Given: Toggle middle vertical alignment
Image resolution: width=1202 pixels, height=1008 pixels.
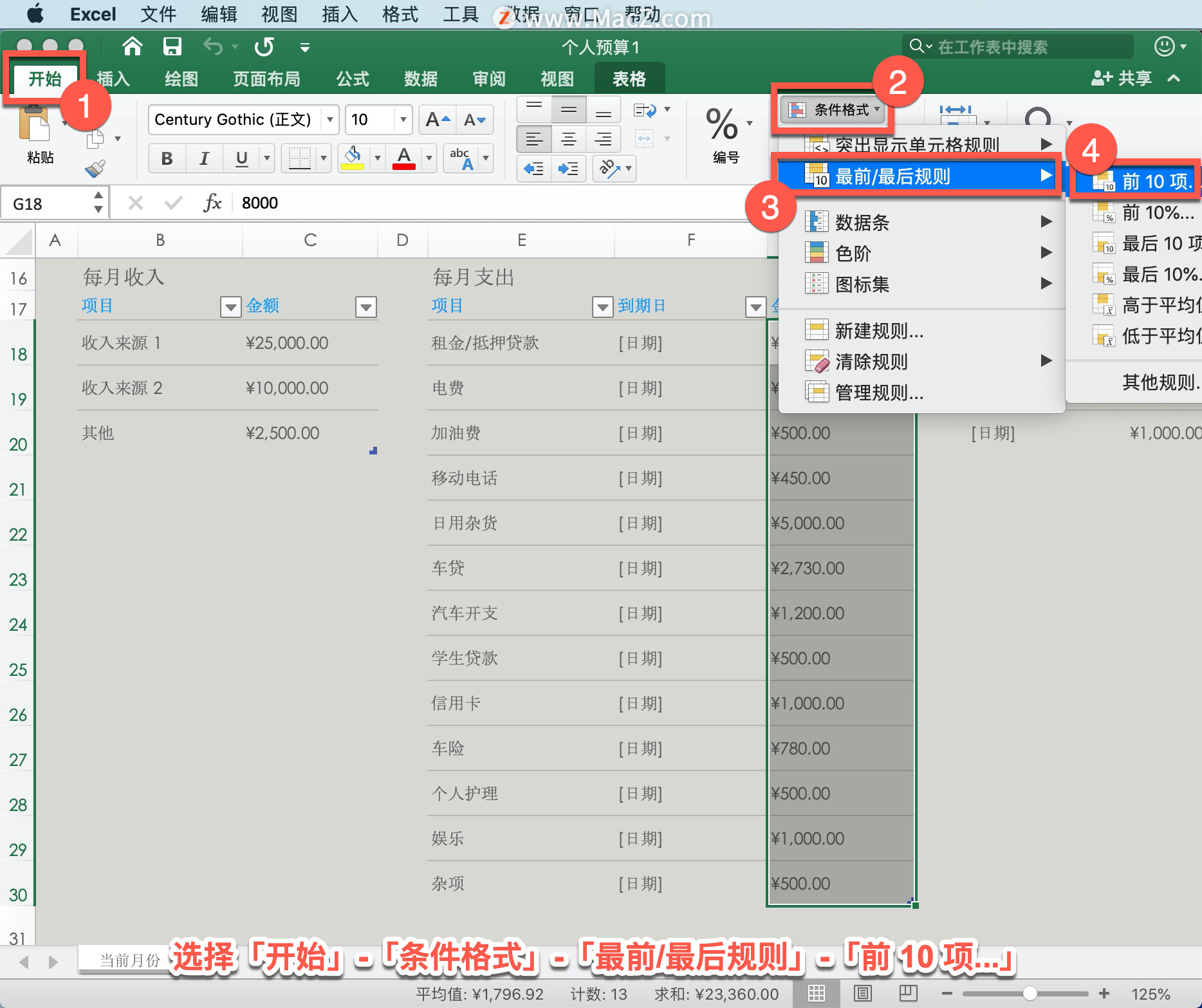Looking at the screenshot, I should click(x=569, y=109).
